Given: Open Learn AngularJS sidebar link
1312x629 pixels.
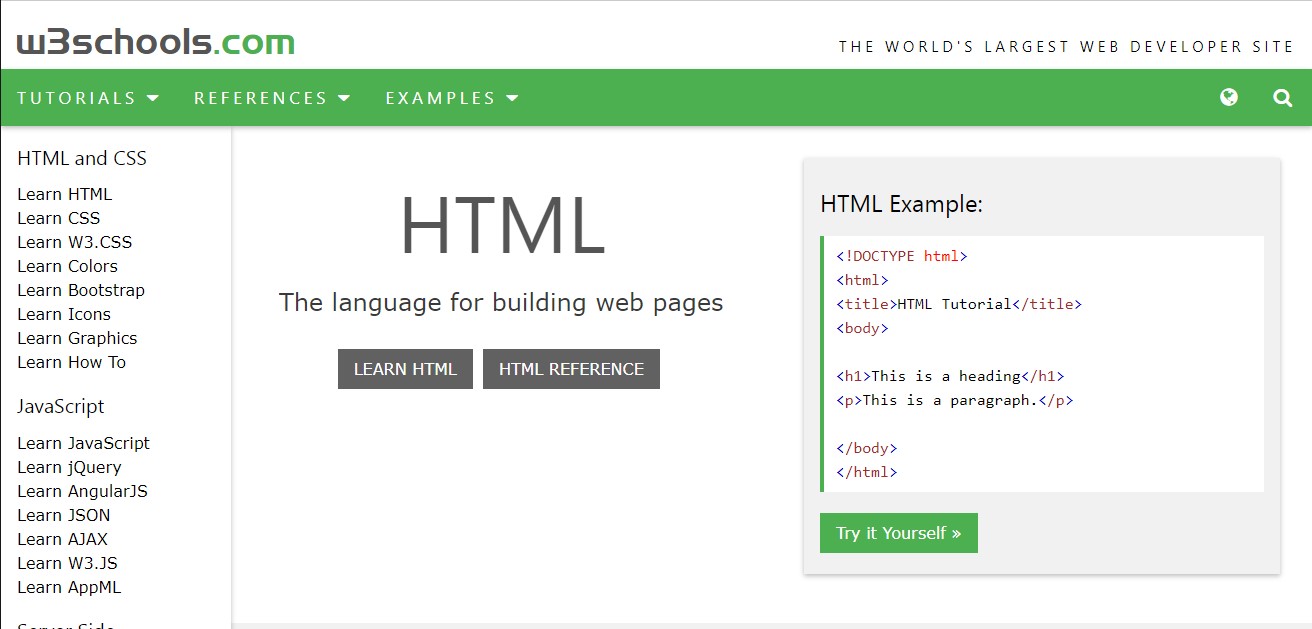Looking at the screenshot, I should (82, 491).
